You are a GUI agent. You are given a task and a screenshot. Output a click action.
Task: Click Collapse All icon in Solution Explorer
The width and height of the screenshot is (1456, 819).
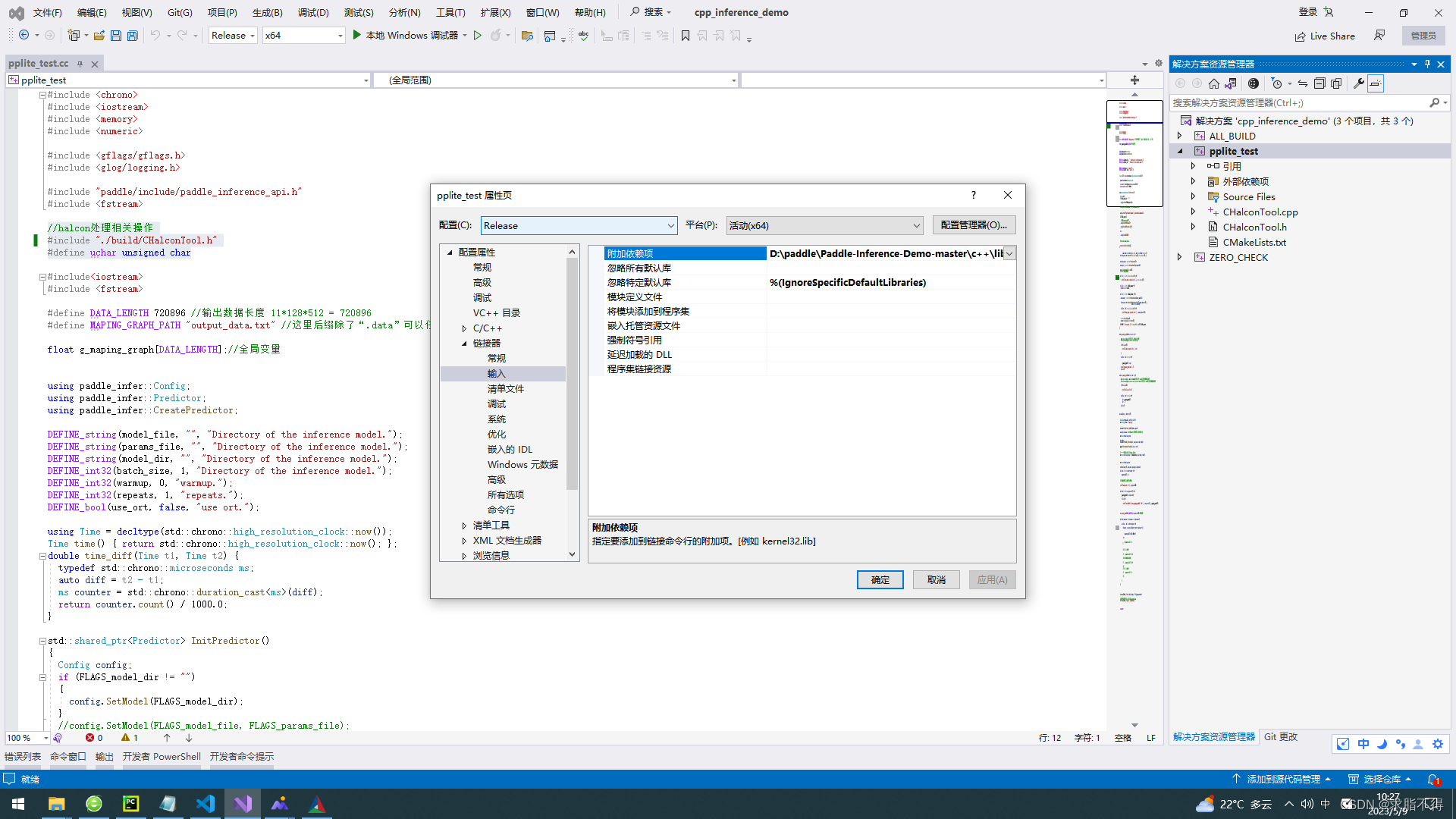(x=1319, y=83)
